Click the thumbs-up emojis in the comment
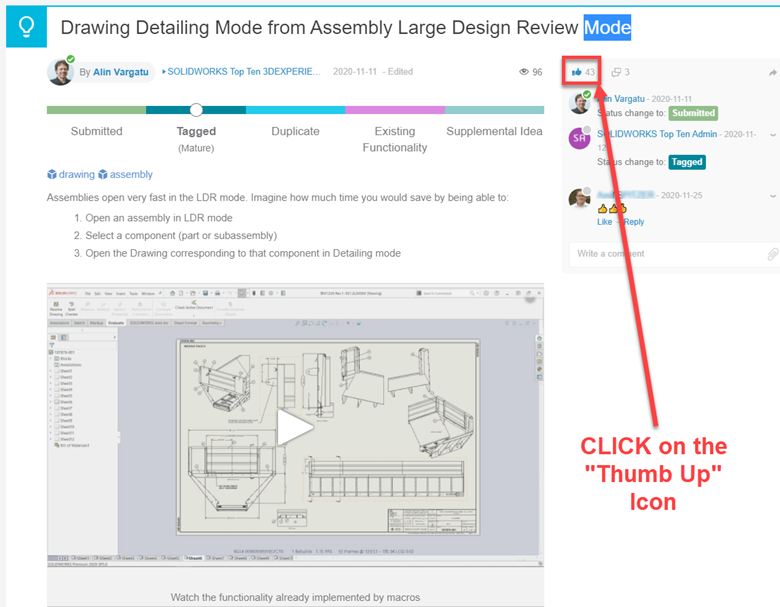Viewport: 780px width, 607px height. point(612,208)
